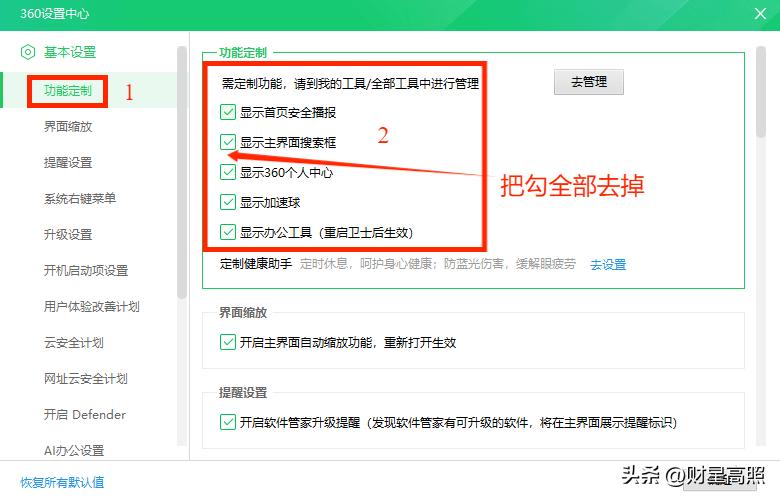Toggle 开启软件管家升级提醒 checkbox
This screenshot has height=500, width=780.
point(228,422)
